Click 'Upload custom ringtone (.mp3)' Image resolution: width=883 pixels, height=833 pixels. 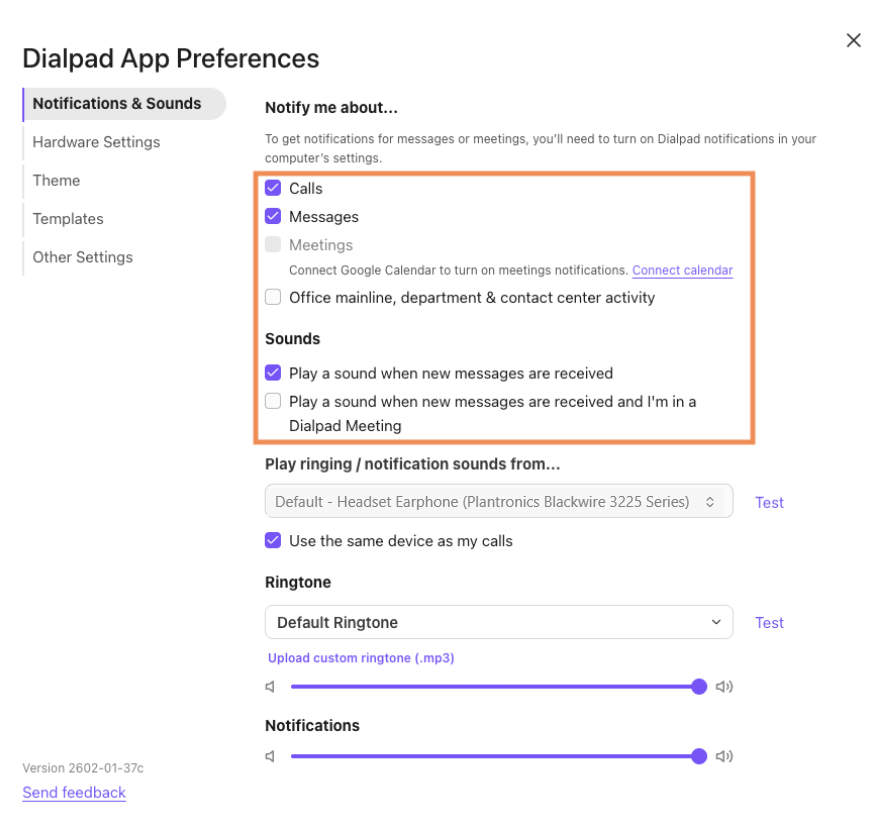coord(358,658)
